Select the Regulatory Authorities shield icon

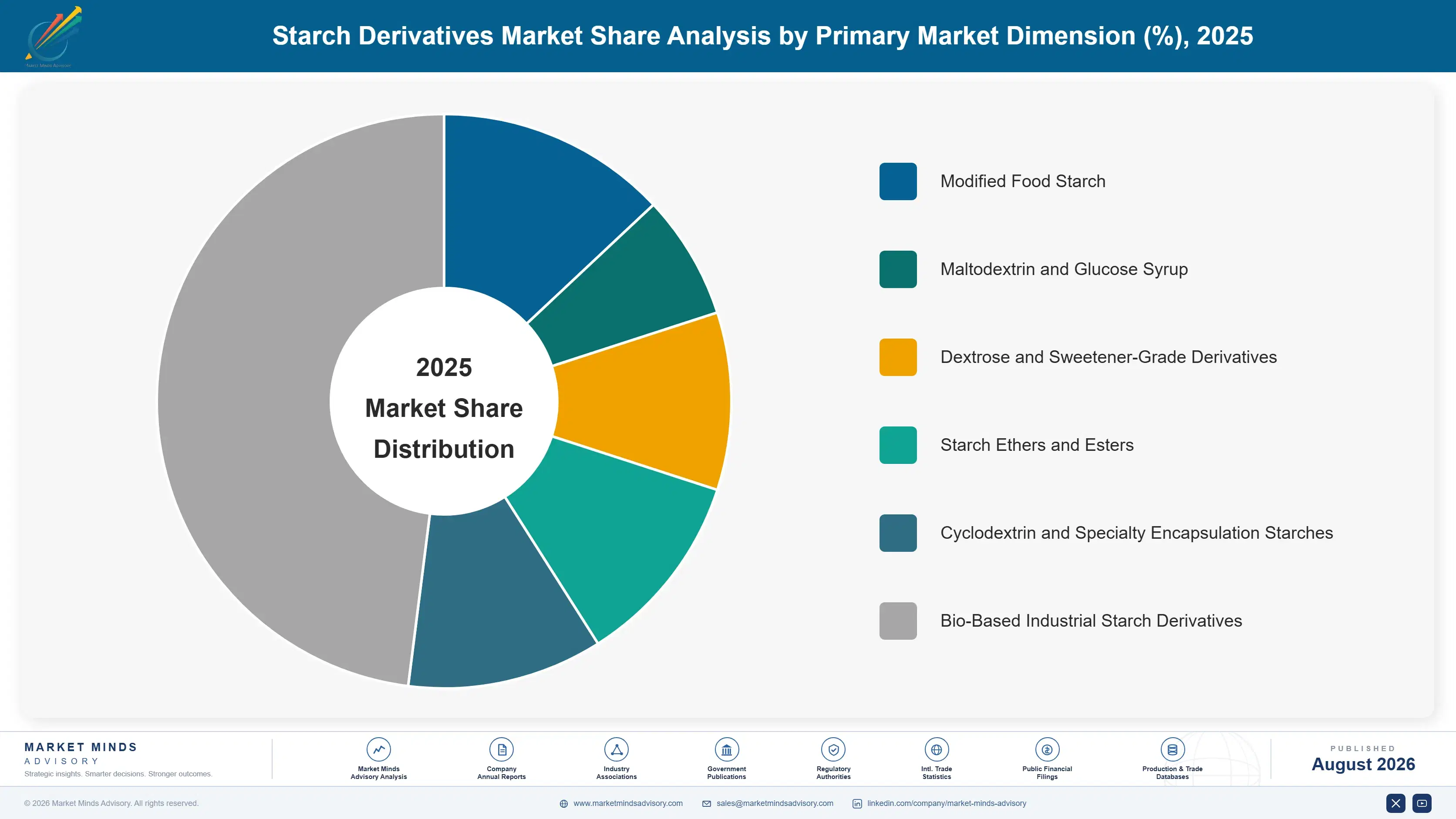(833, 749)
